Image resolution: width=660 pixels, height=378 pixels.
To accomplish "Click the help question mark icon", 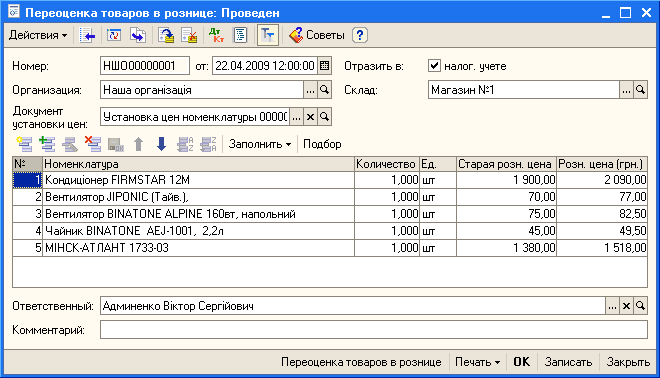I will [359, 35].
